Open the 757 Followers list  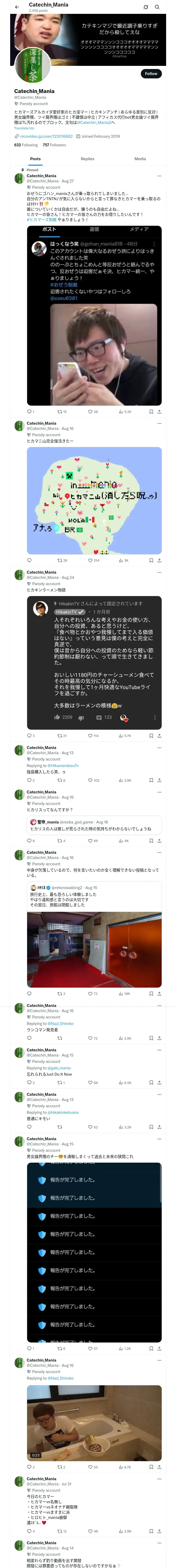click(54, 145)
